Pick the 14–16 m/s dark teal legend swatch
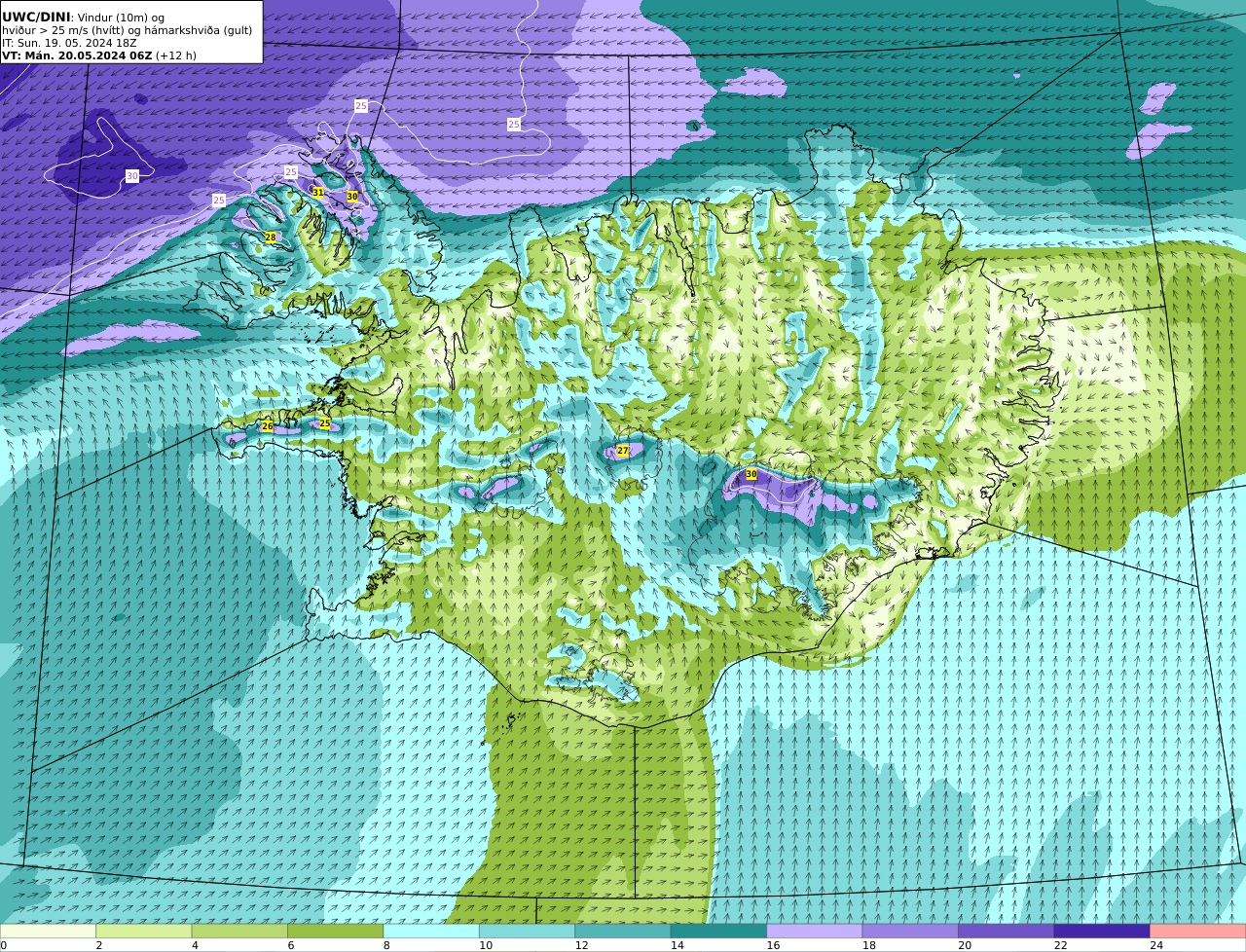Viewport: 1246px width, 952px height. 719,931
